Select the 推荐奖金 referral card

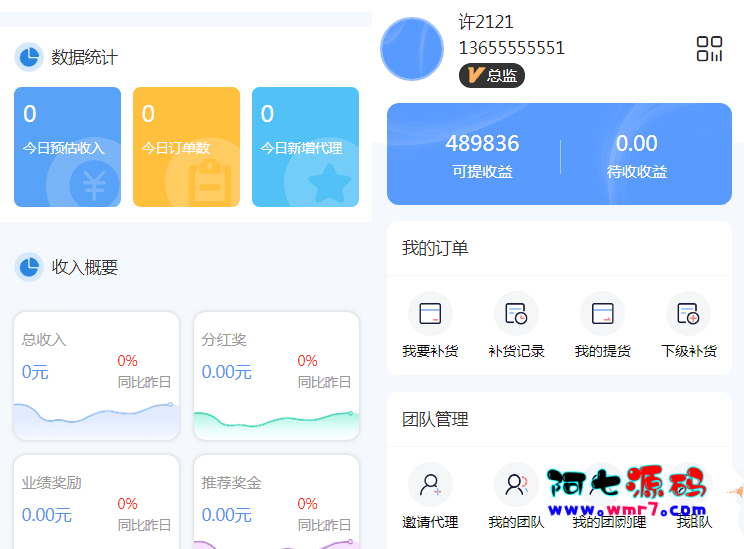click(x=277, y=502)
